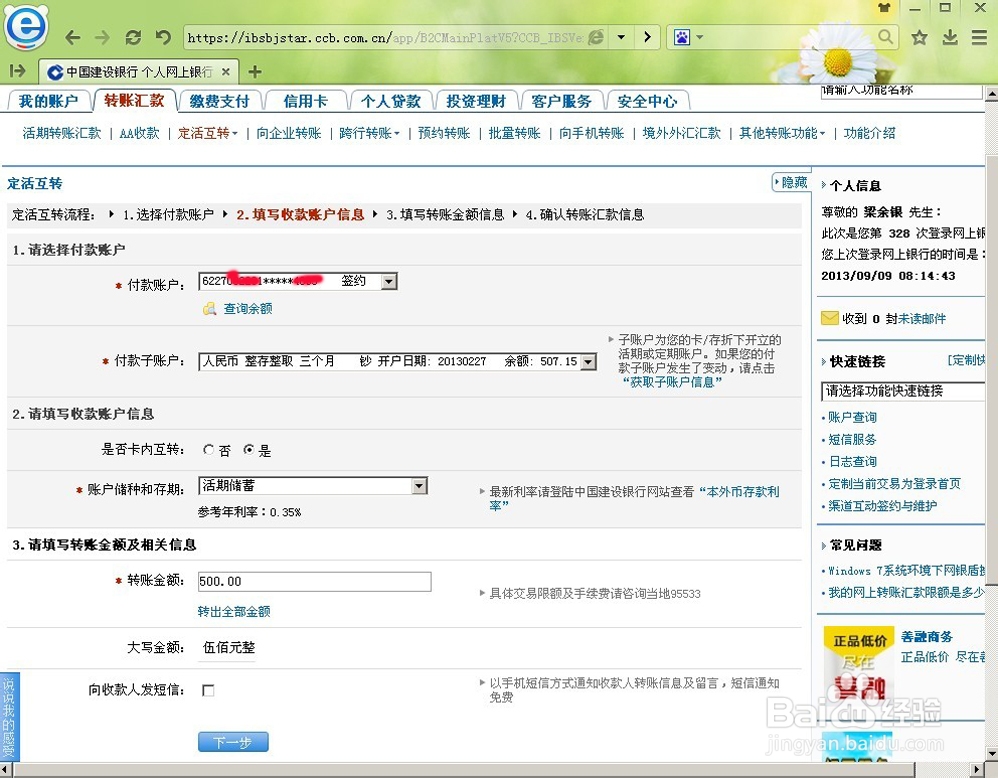Viewport: 998px width, 778px height.
Task: Click the 转账金额 input field
Action: 314,581
